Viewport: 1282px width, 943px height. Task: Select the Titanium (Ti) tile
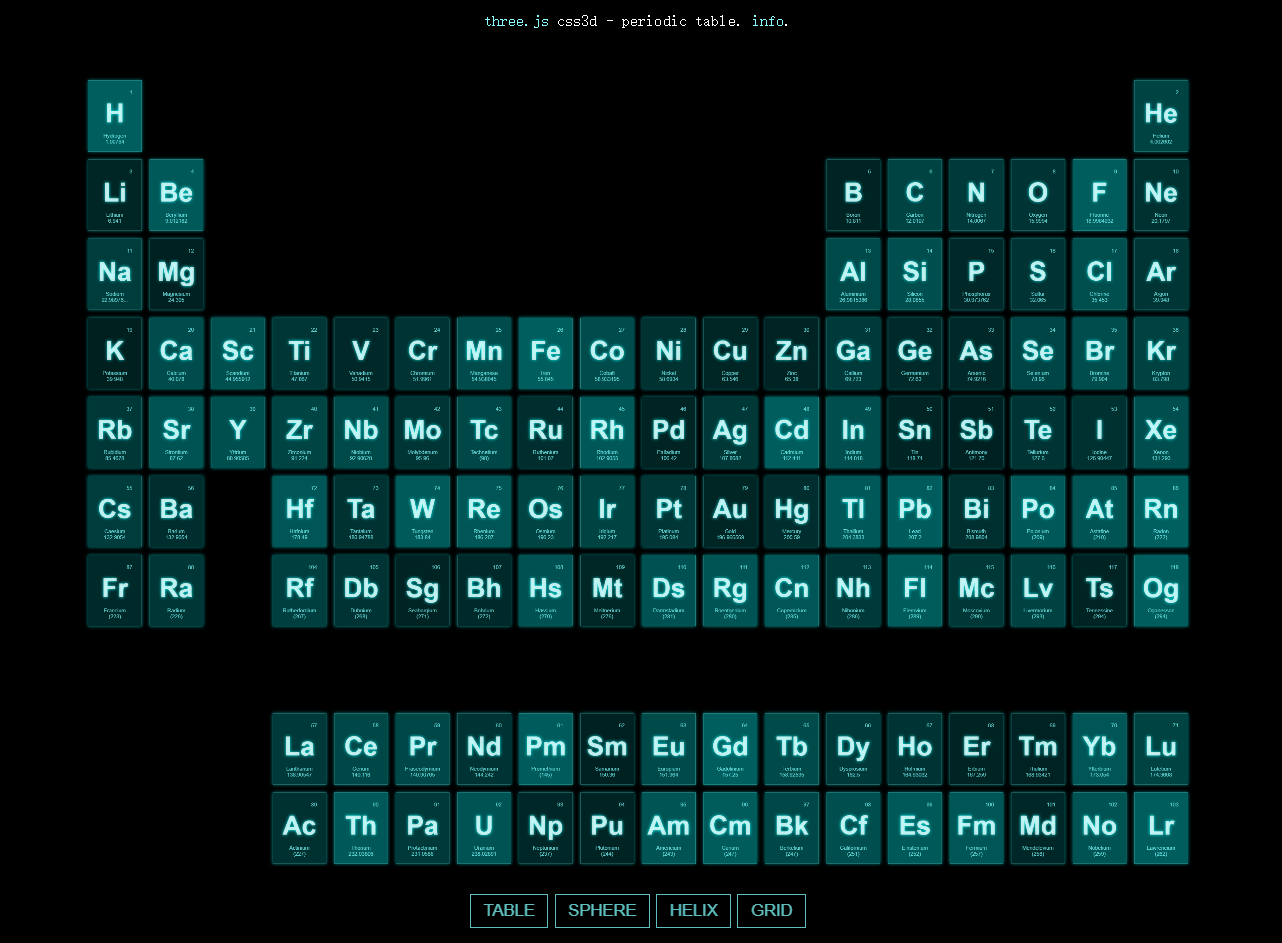coord(299,353)
